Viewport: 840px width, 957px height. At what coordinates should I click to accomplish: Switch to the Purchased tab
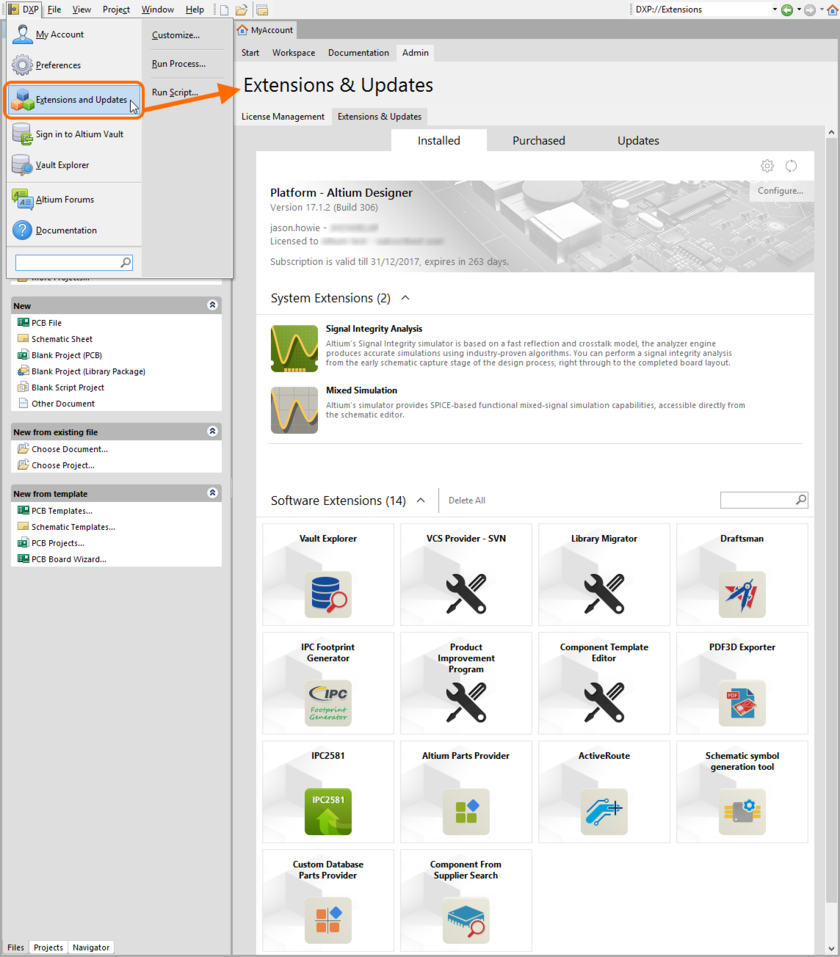(538, 140)
